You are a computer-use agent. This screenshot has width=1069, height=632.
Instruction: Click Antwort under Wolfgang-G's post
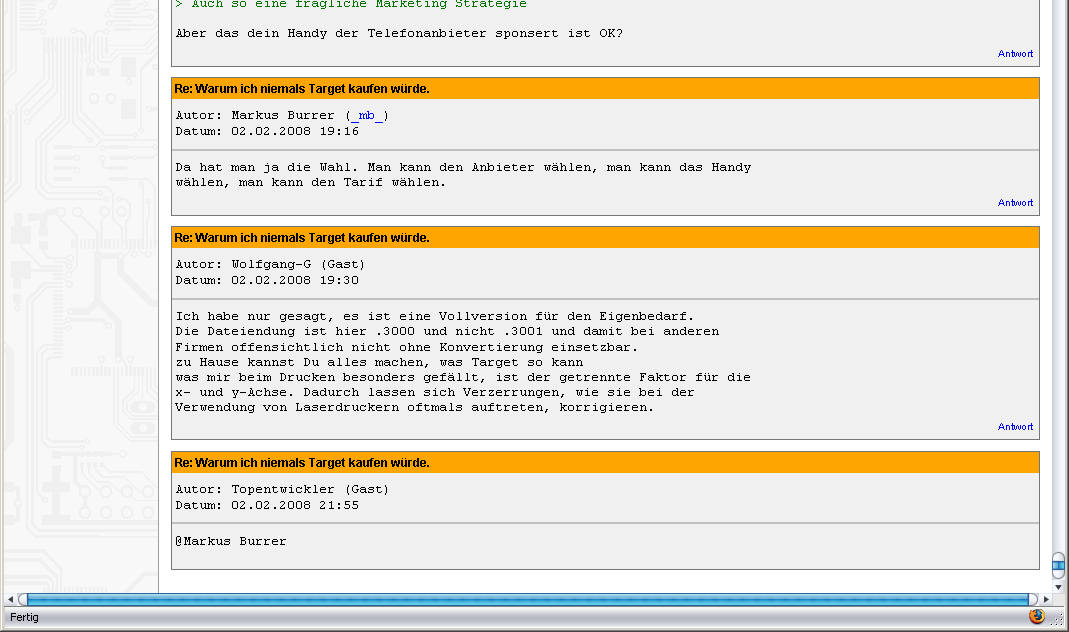(1015, 427)
